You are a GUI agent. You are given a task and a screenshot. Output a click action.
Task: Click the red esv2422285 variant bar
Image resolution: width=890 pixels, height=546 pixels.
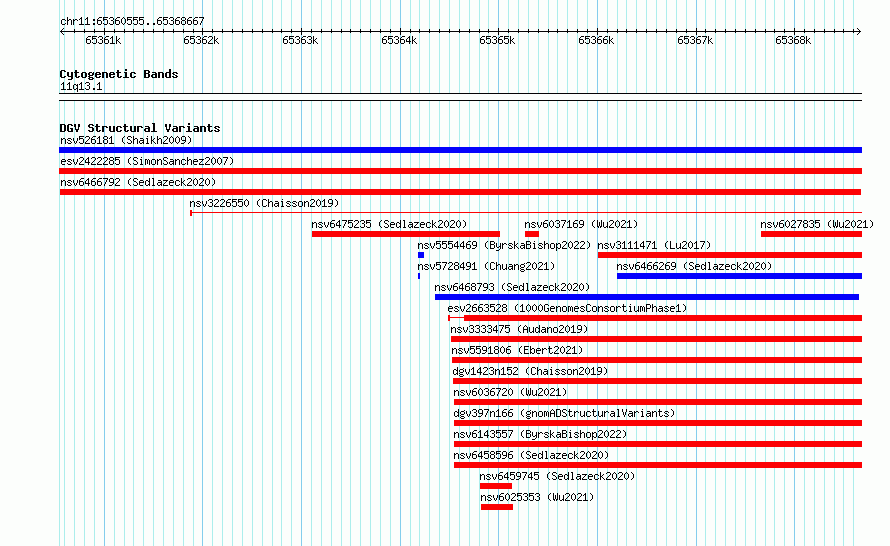click(x=460, y=171)
